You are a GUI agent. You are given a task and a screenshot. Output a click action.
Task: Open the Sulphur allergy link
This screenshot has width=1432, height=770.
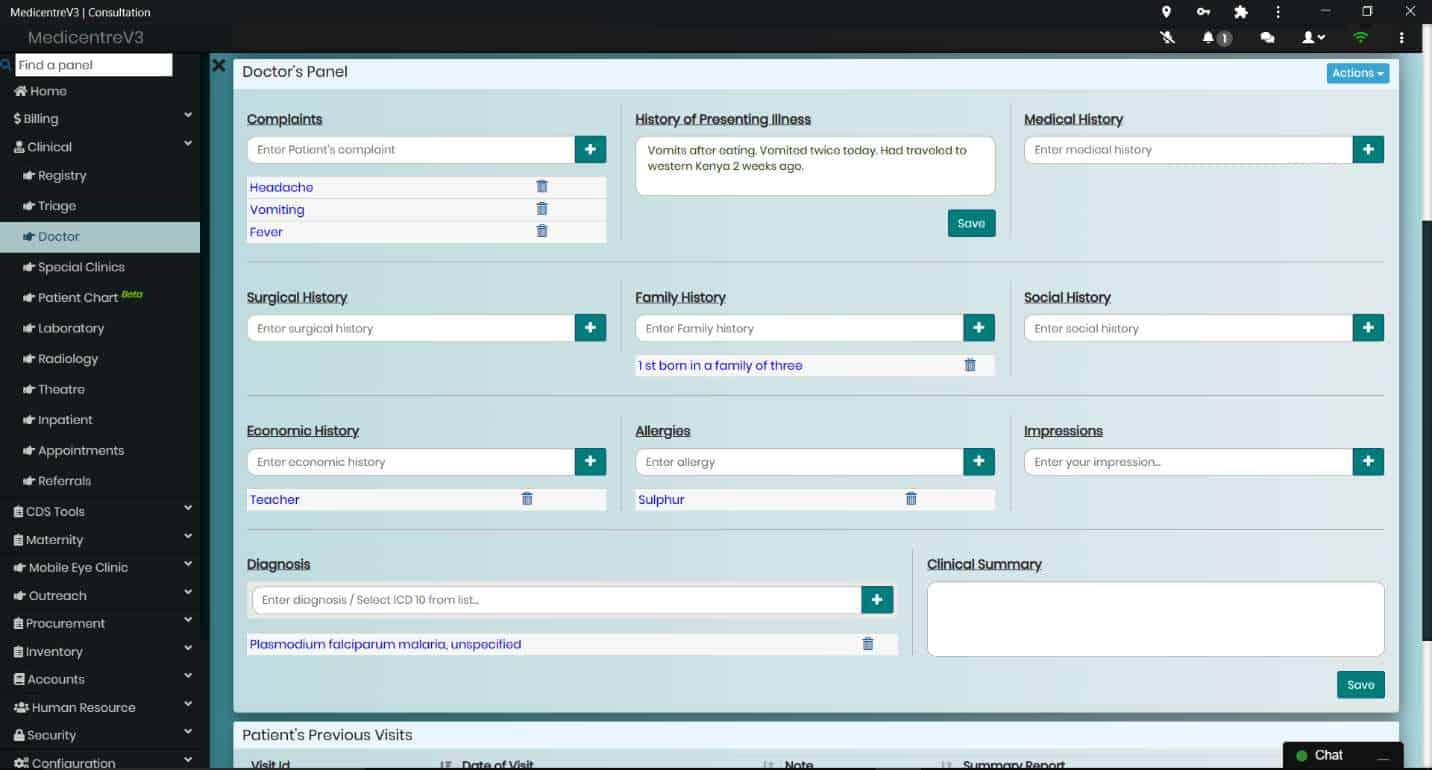661,499
